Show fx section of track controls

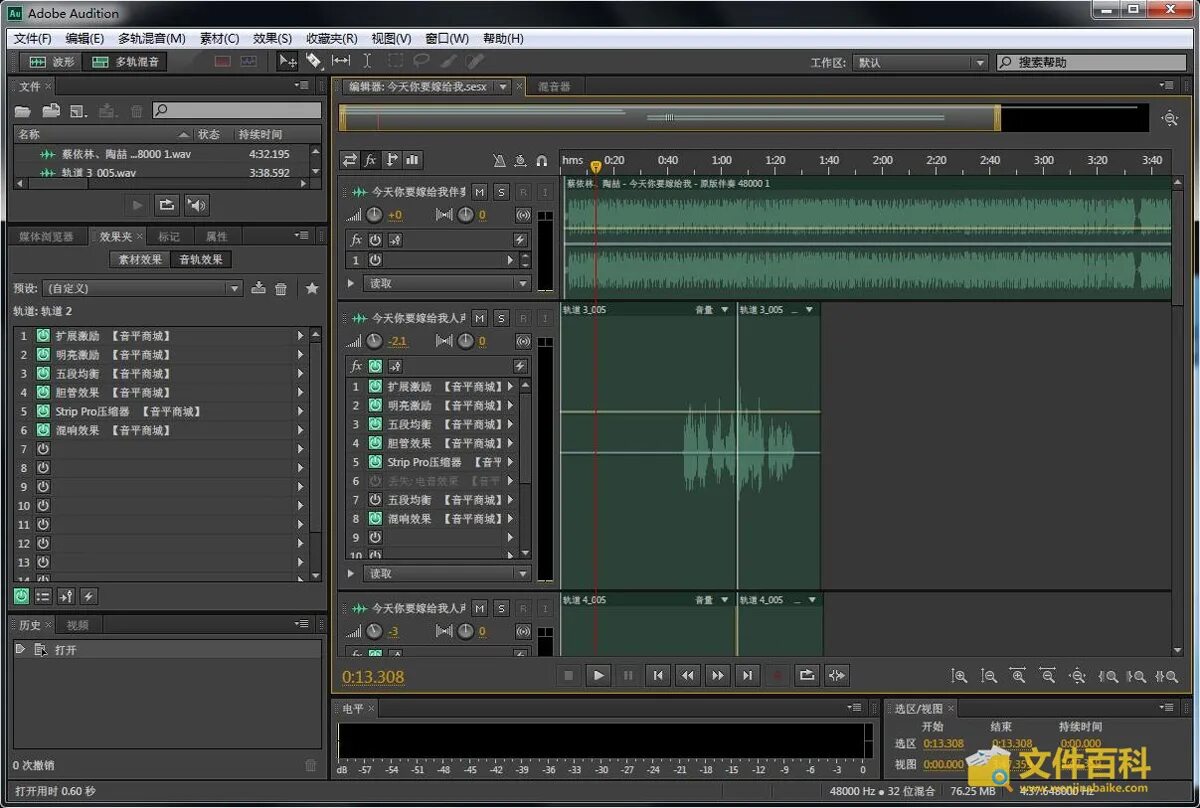[371, 160]
